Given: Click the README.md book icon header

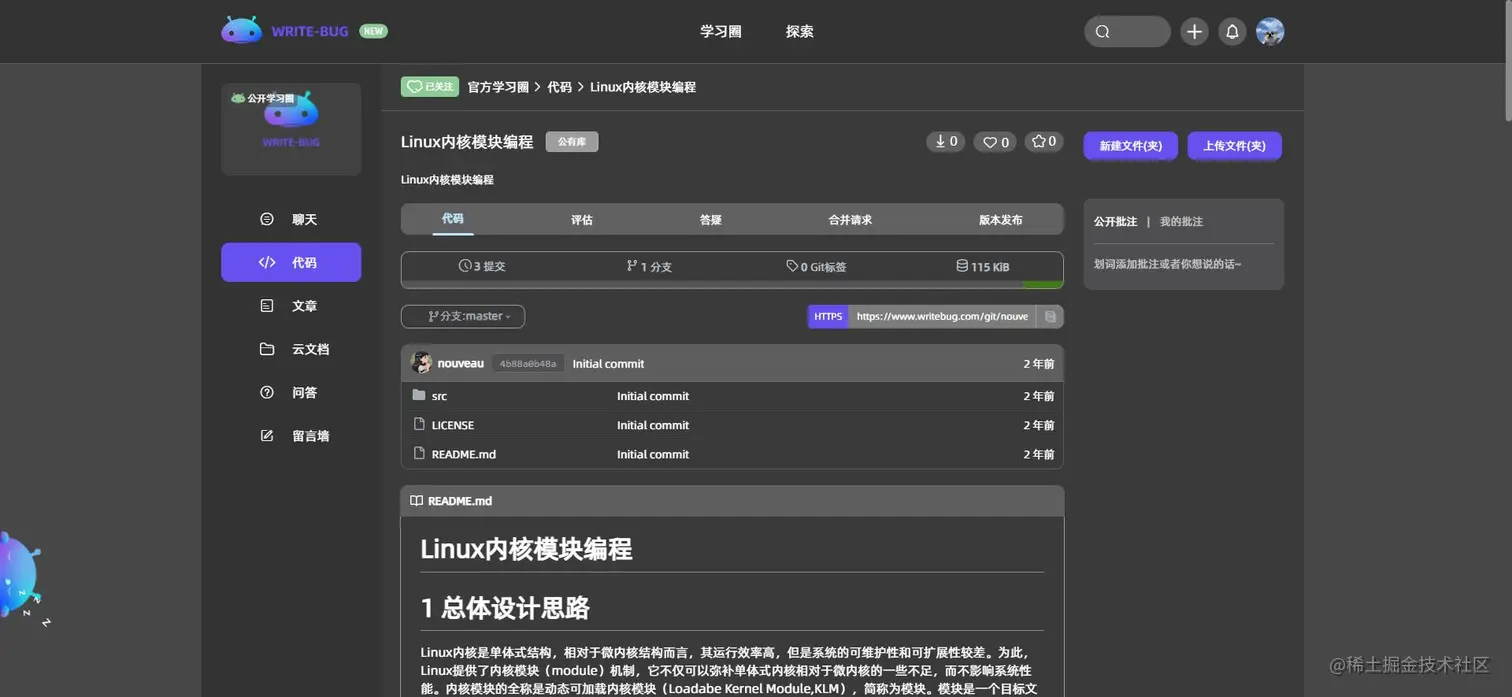Looking at the screenshot, I should 416,501.
